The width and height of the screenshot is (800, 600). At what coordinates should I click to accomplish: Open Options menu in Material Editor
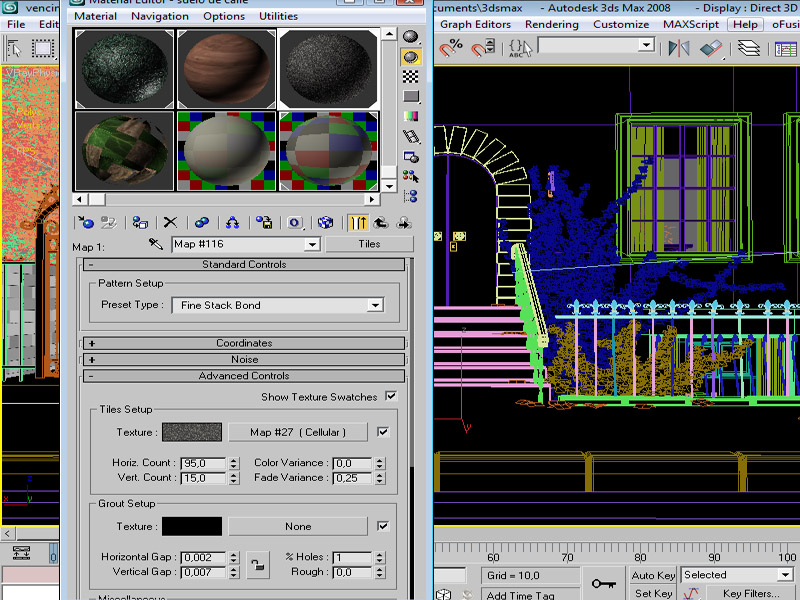pos(224,16)
